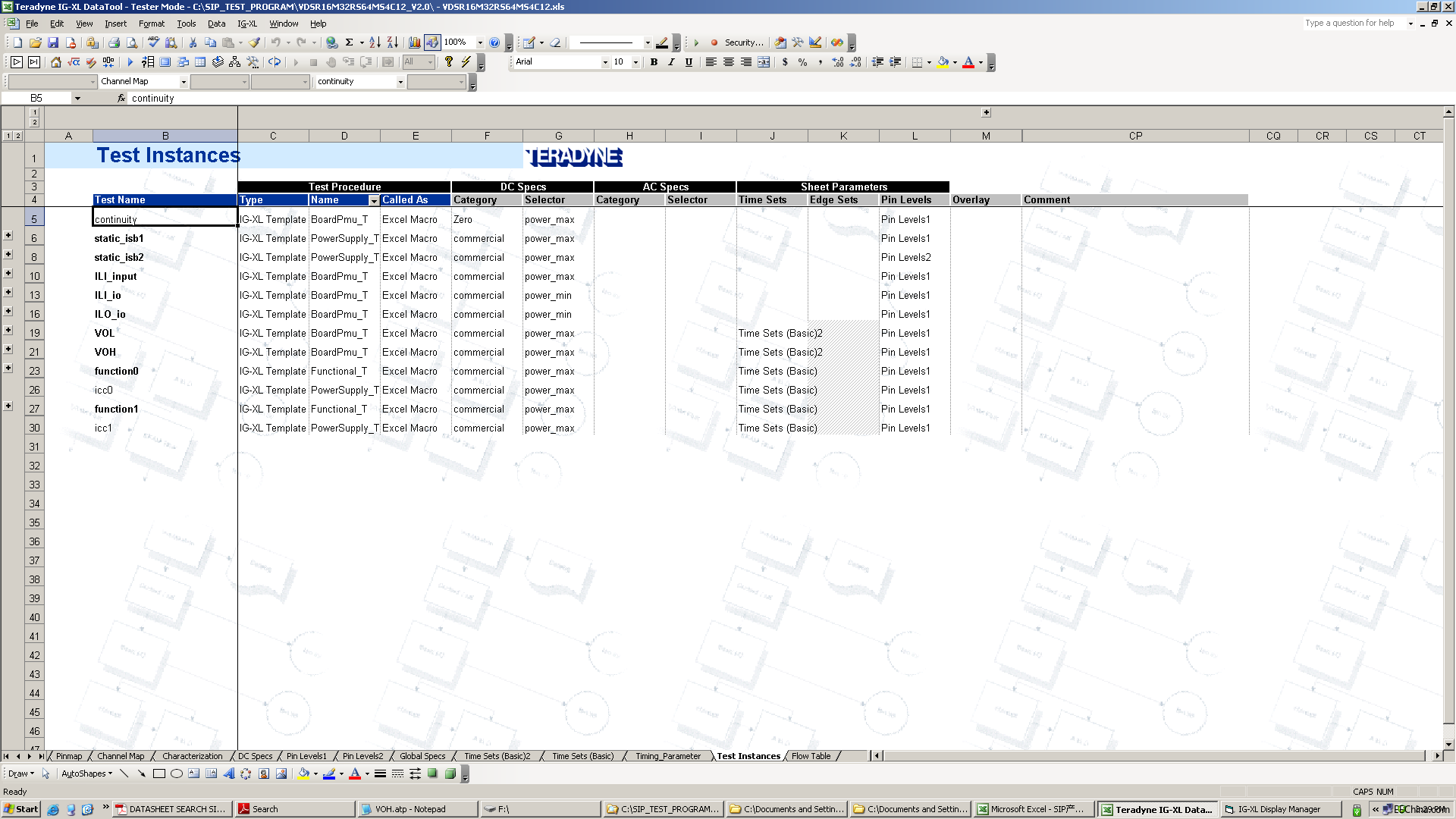Insert WordArt from drawing toolbar
The height and width of the screenshot is (819, 1456).
(229, 773)
